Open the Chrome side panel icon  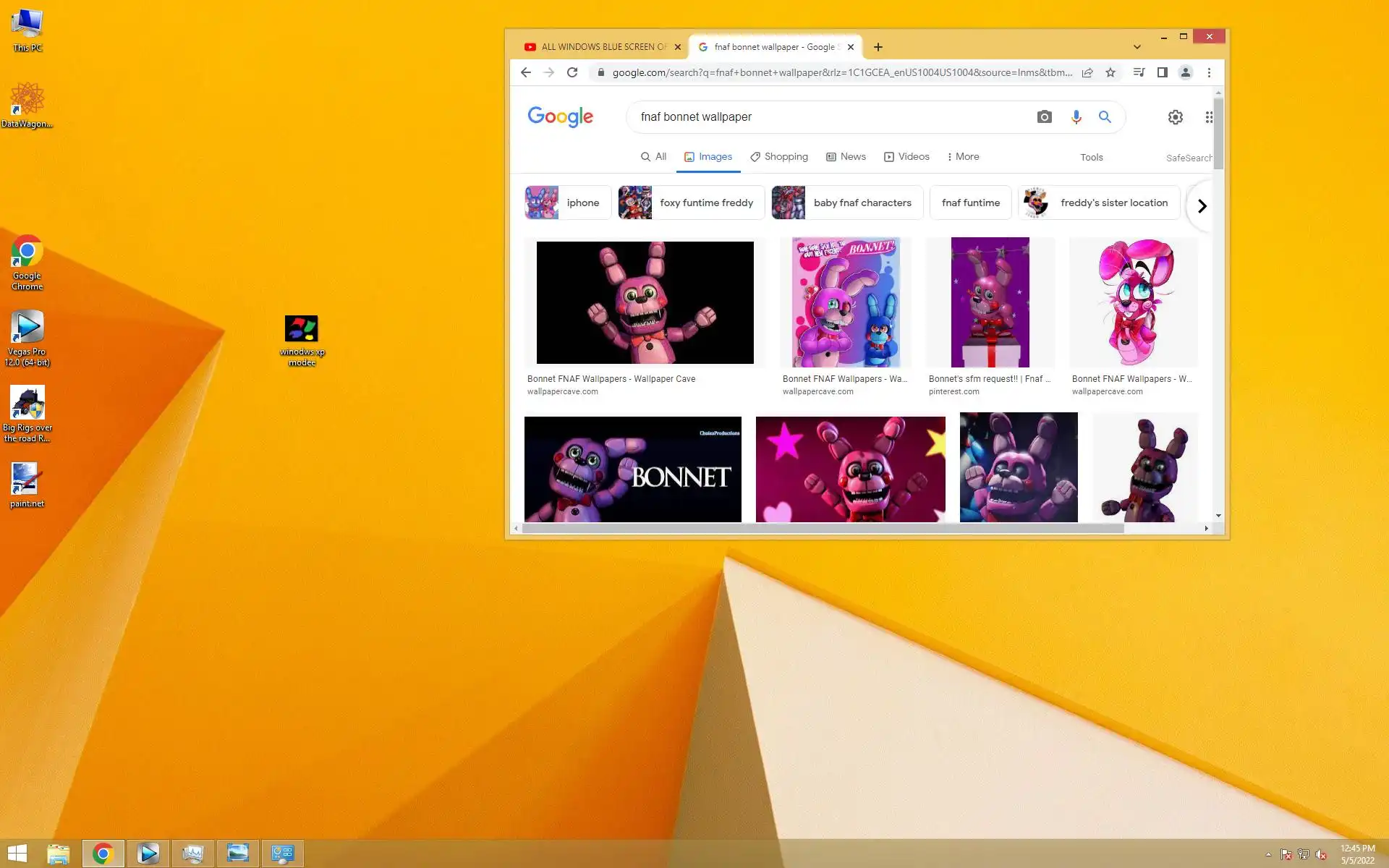click(x=1162, y=72)
